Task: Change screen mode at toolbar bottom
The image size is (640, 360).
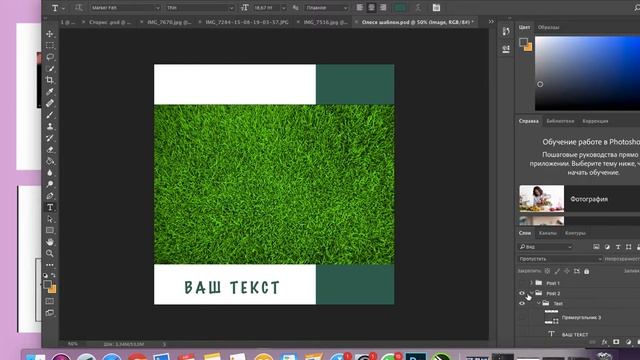Action: click(x=50, y=313)
